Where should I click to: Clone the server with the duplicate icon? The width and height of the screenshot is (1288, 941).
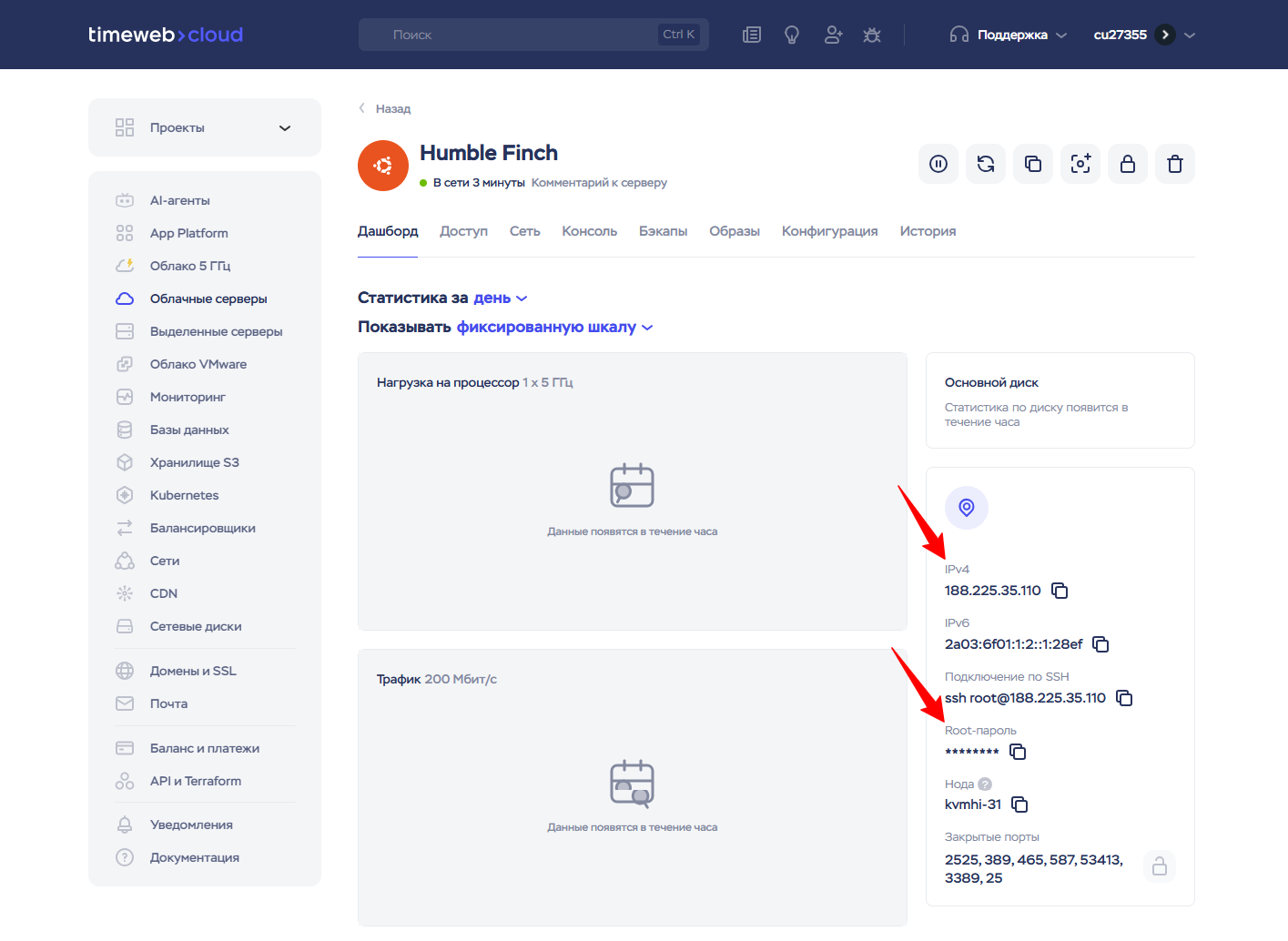(x=1033, y=164)
